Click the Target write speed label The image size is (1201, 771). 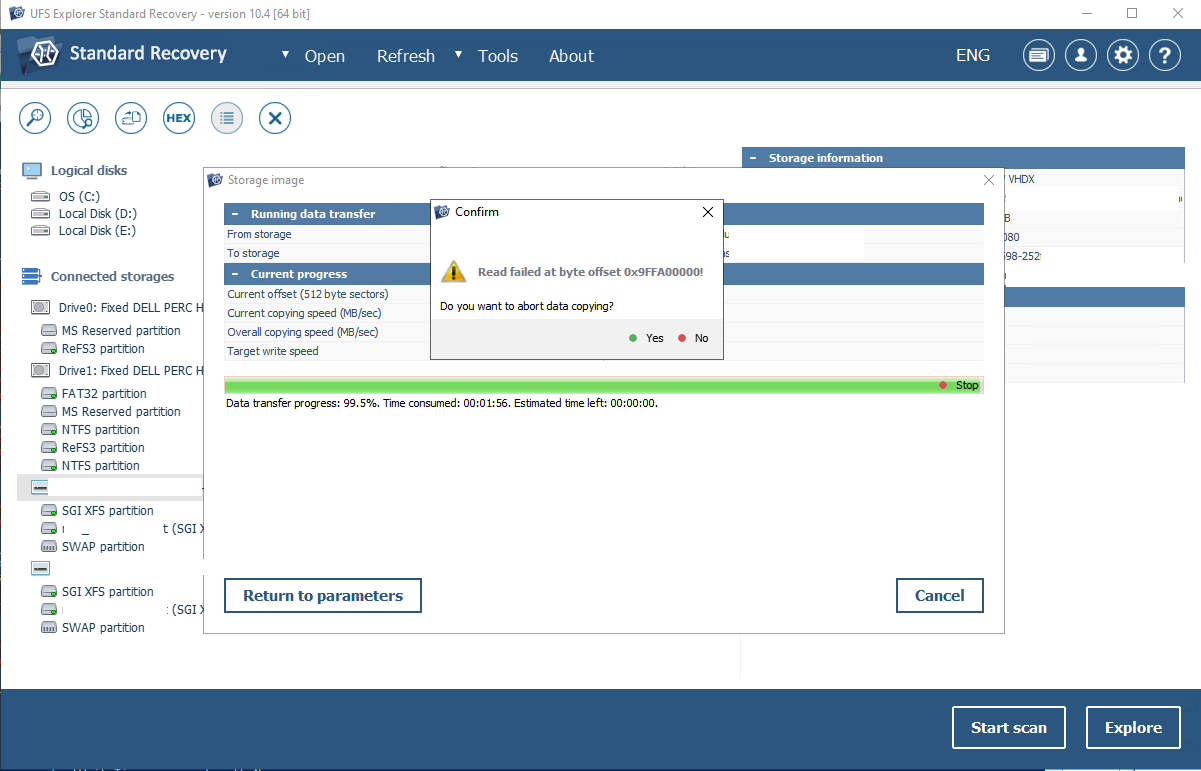pyautogui.click(x=272, y=351)
